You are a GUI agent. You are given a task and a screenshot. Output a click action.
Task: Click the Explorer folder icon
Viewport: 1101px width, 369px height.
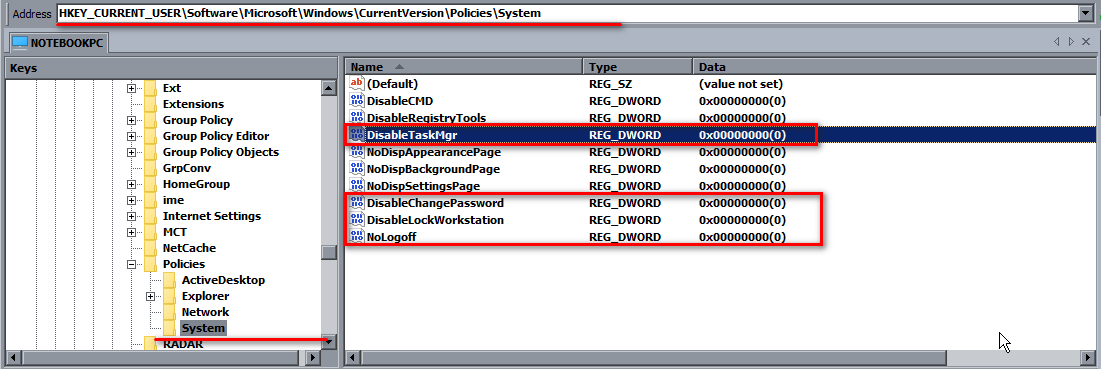pyautogui.click(x=169, y=296)
